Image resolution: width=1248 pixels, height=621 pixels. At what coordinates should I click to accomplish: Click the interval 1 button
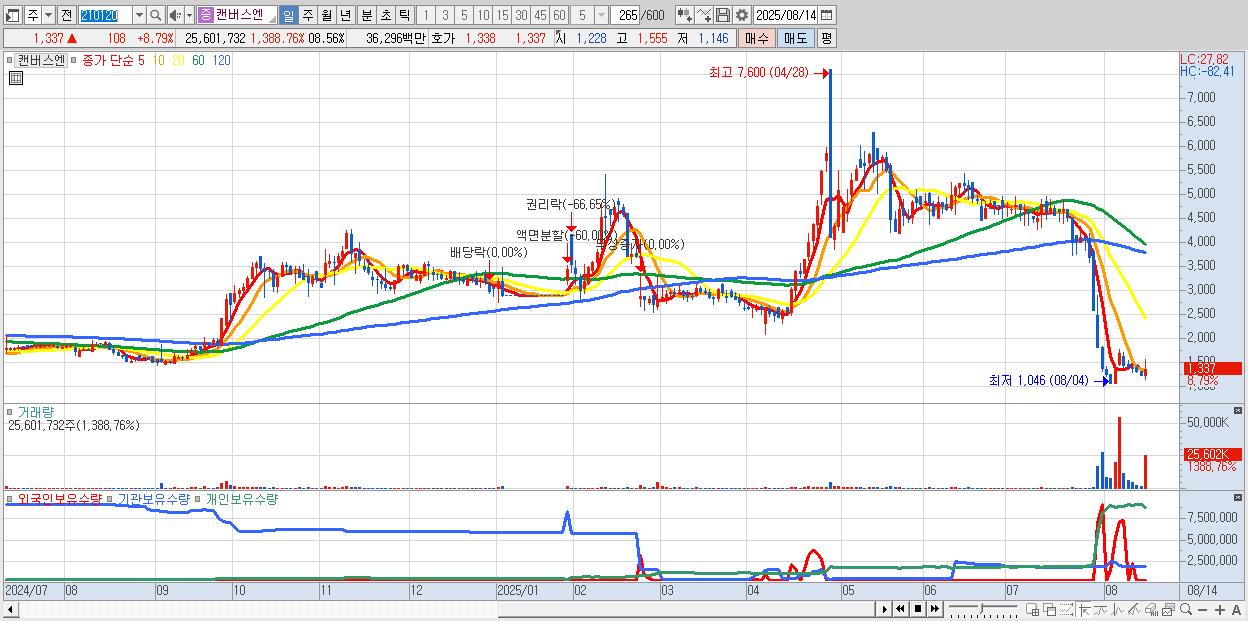coord(426,15)
